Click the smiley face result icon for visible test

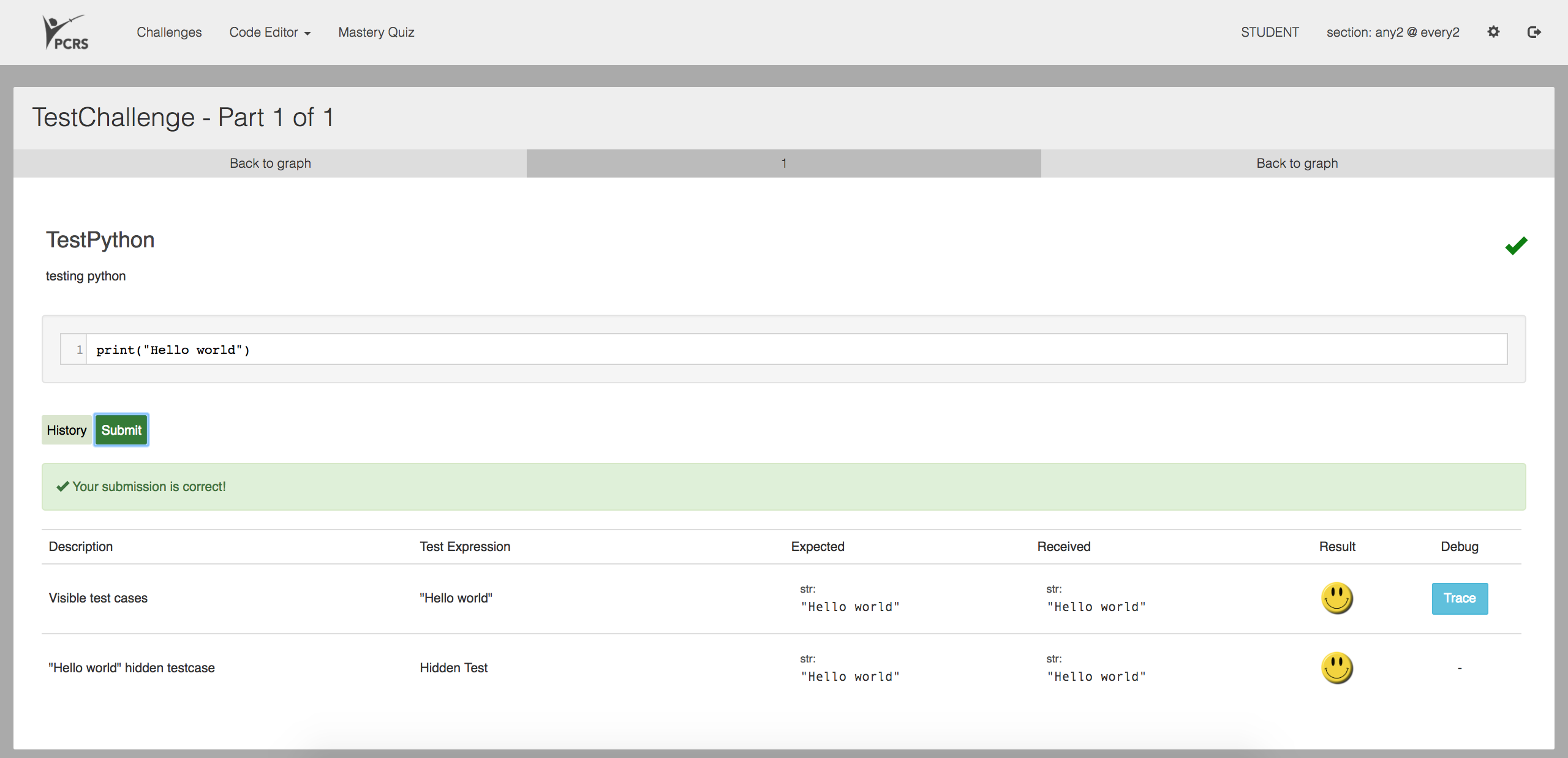[x=1336, y=597]
